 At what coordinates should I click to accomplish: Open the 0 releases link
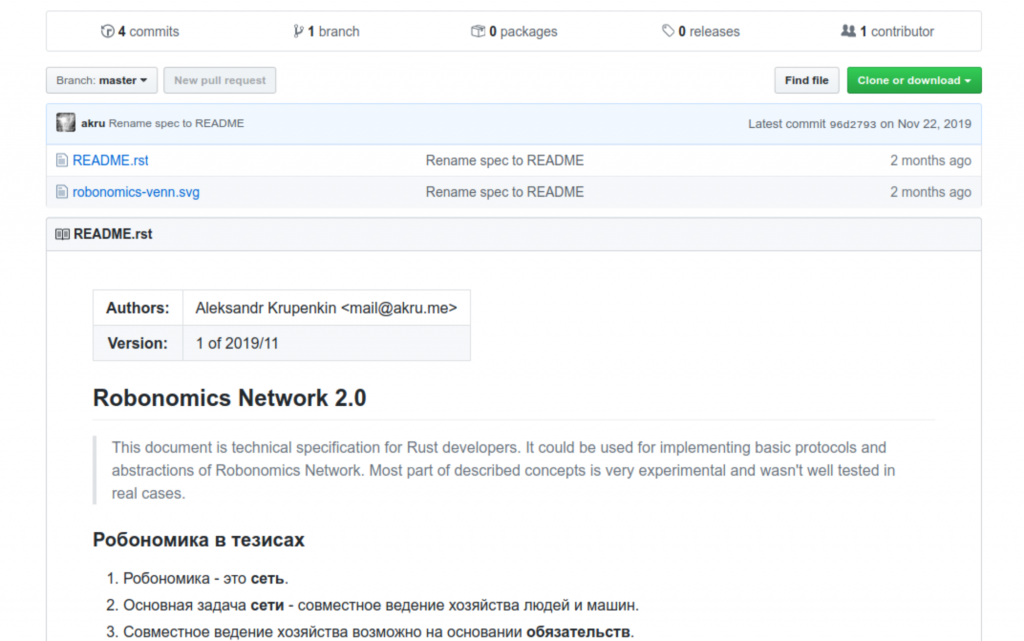point(700,31)
